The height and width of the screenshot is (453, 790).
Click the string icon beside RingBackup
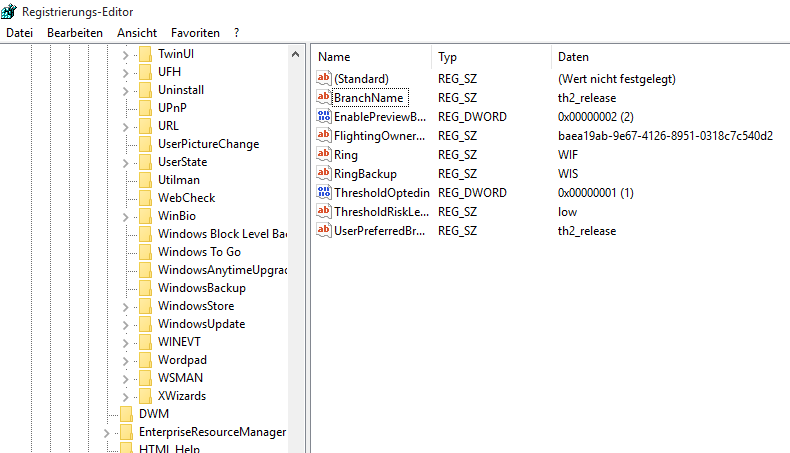tap(323, 173)
